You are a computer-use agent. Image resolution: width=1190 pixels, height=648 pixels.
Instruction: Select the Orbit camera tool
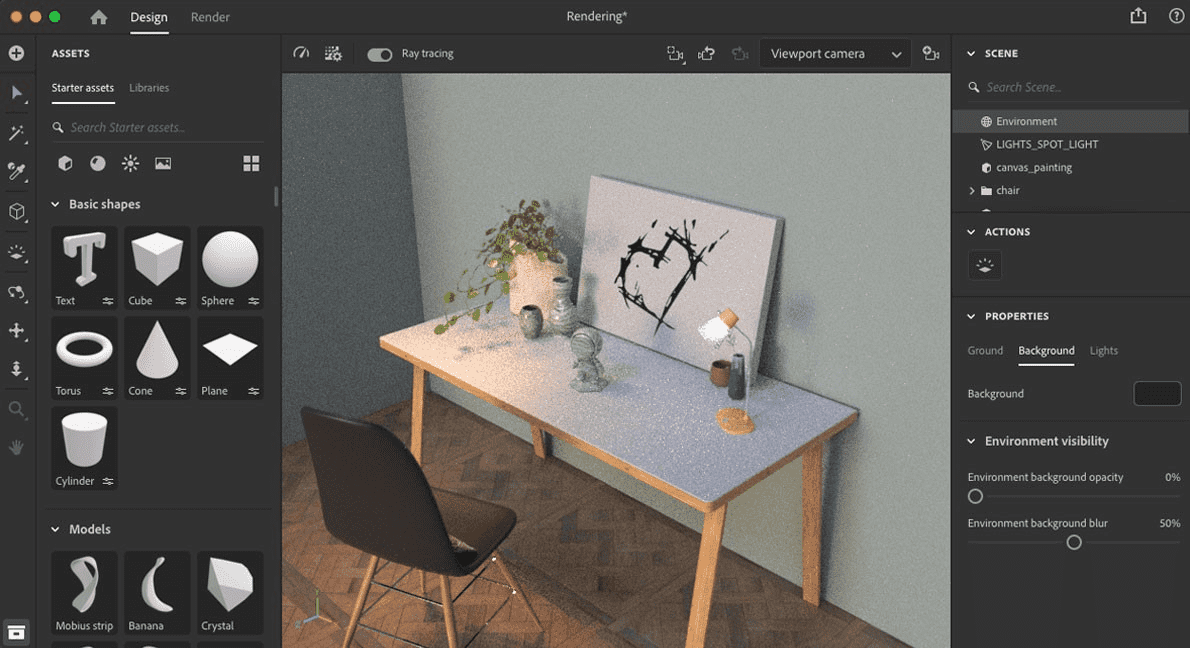17,292
